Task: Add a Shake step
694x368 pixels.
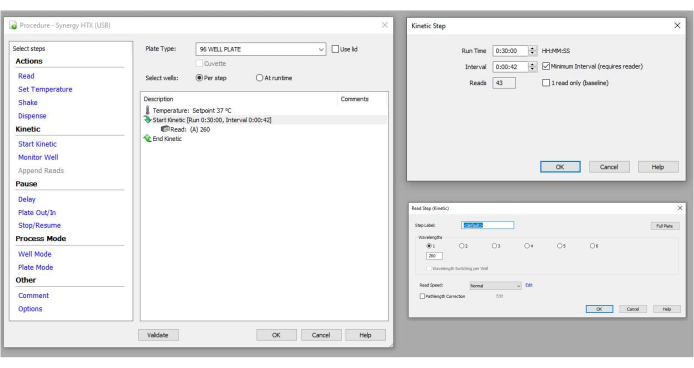Action: click(x=28, y=103)
